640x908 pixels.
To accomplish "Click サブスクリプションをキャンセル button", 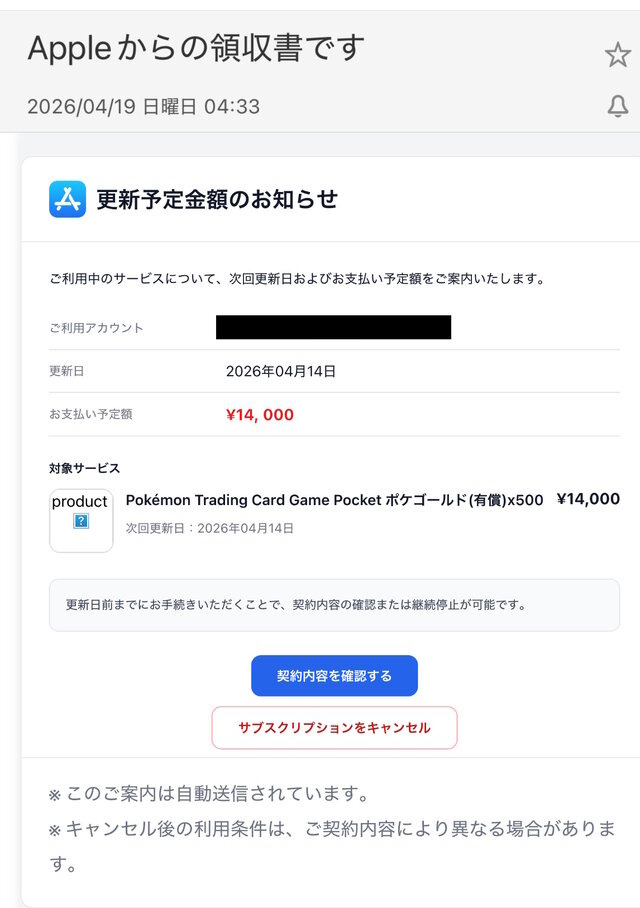I will point(334,728).
